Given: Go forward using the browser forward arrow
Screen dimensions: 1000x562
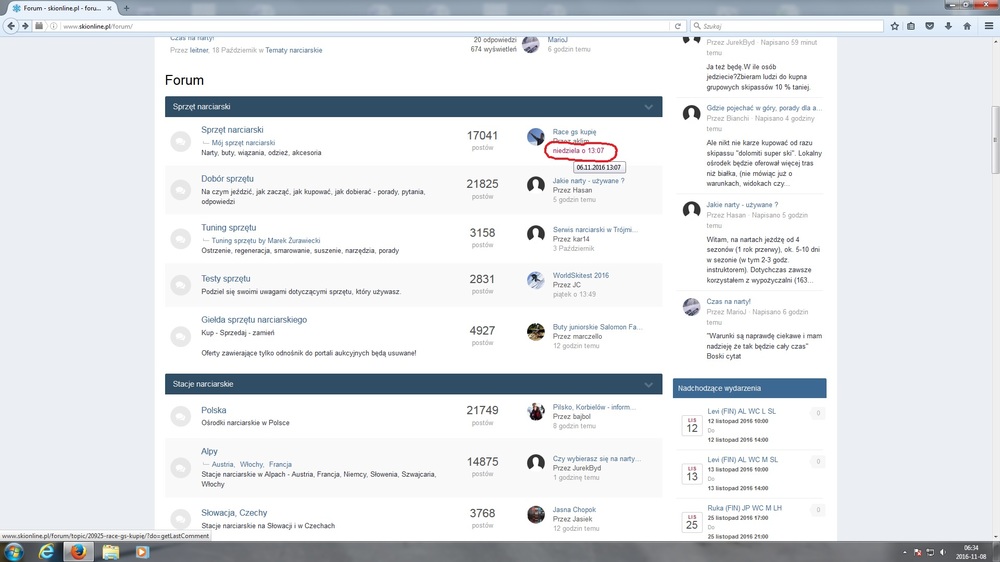Looking at the screenshot, I should (x=25, y=26).
